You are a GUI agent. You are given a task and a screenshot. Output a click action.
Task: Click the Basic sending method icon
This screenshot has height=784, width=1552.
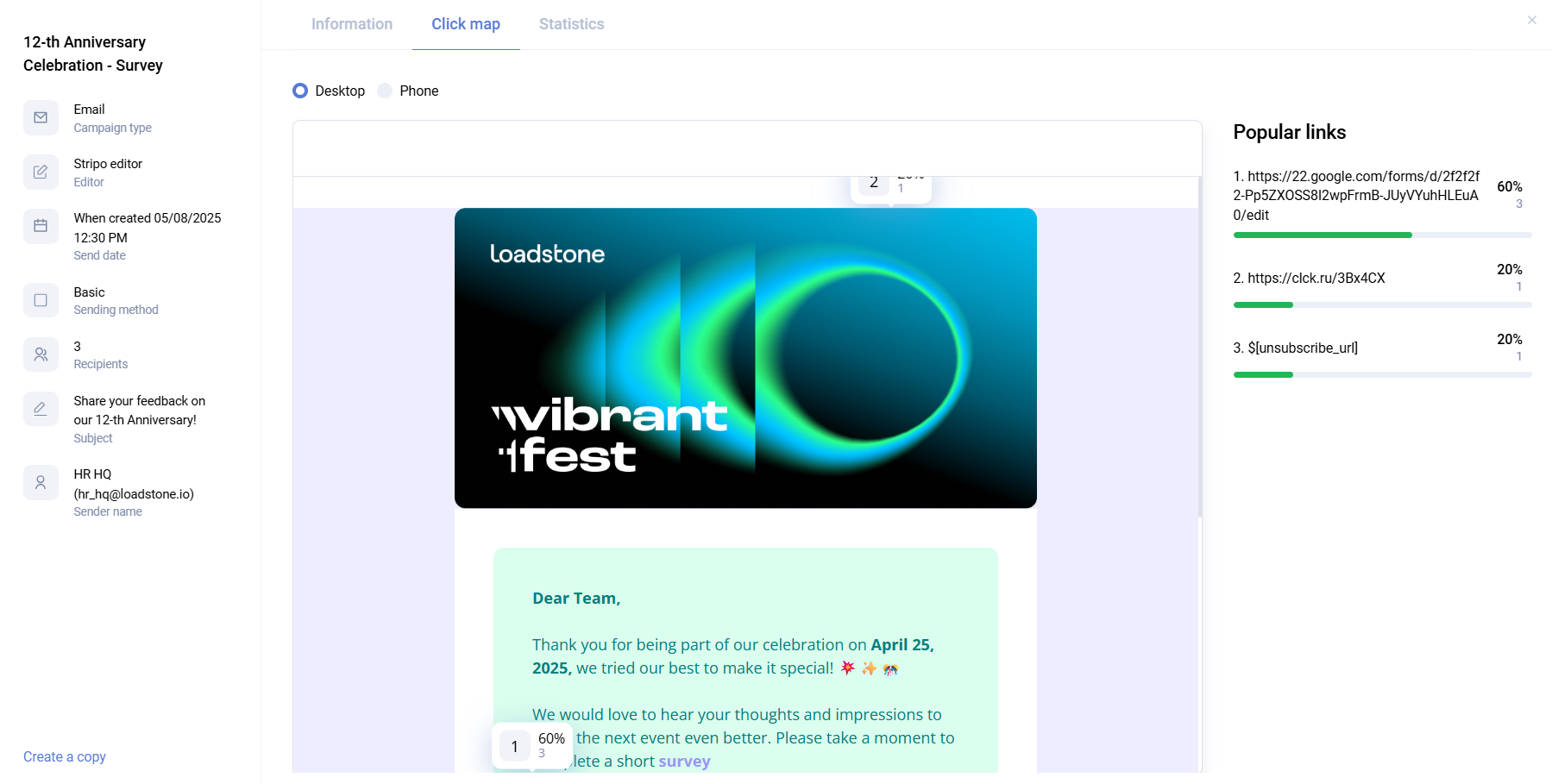coord(41,300)
